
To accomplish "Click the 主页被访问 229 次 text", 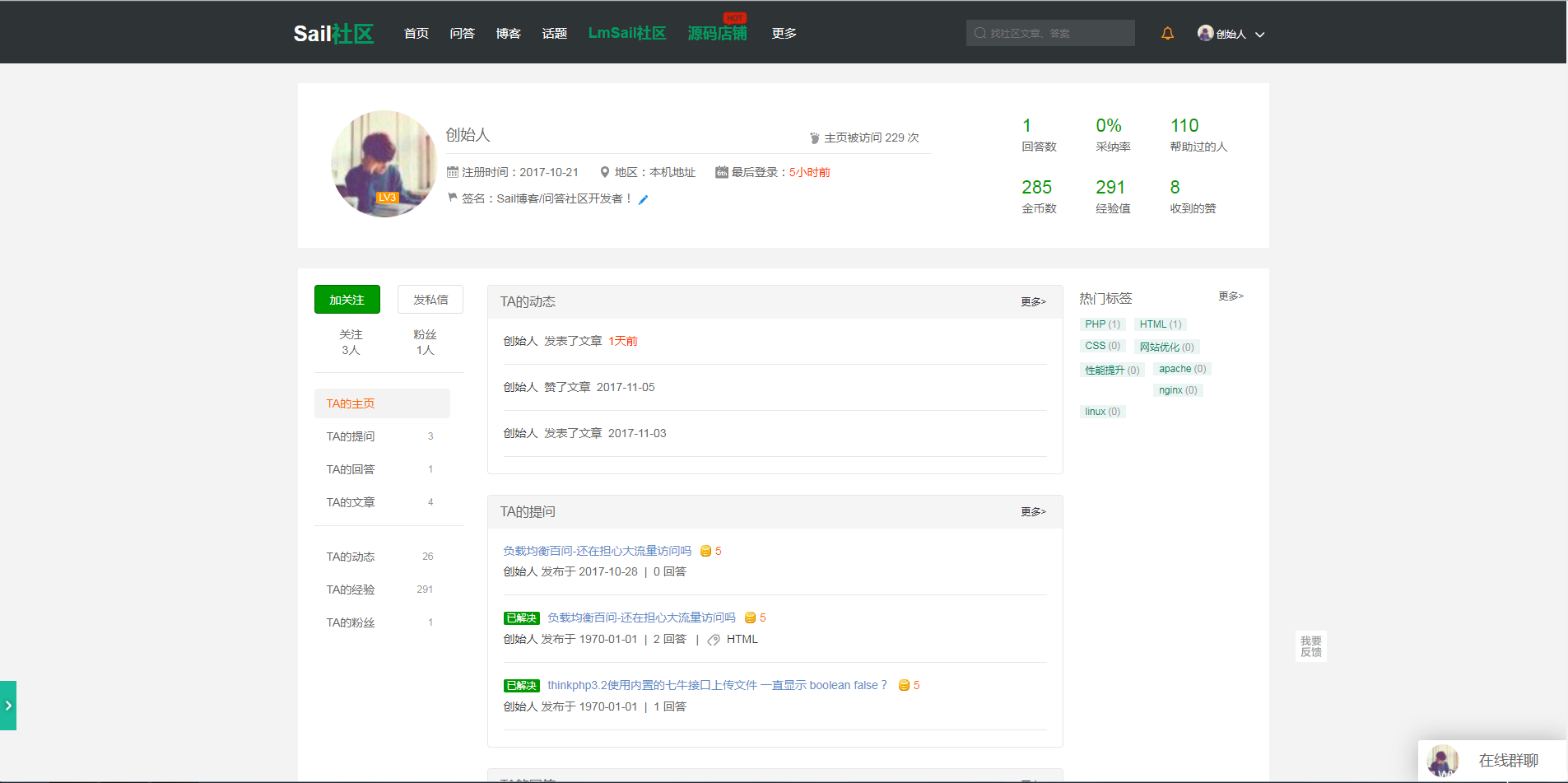I will point(871,137).
